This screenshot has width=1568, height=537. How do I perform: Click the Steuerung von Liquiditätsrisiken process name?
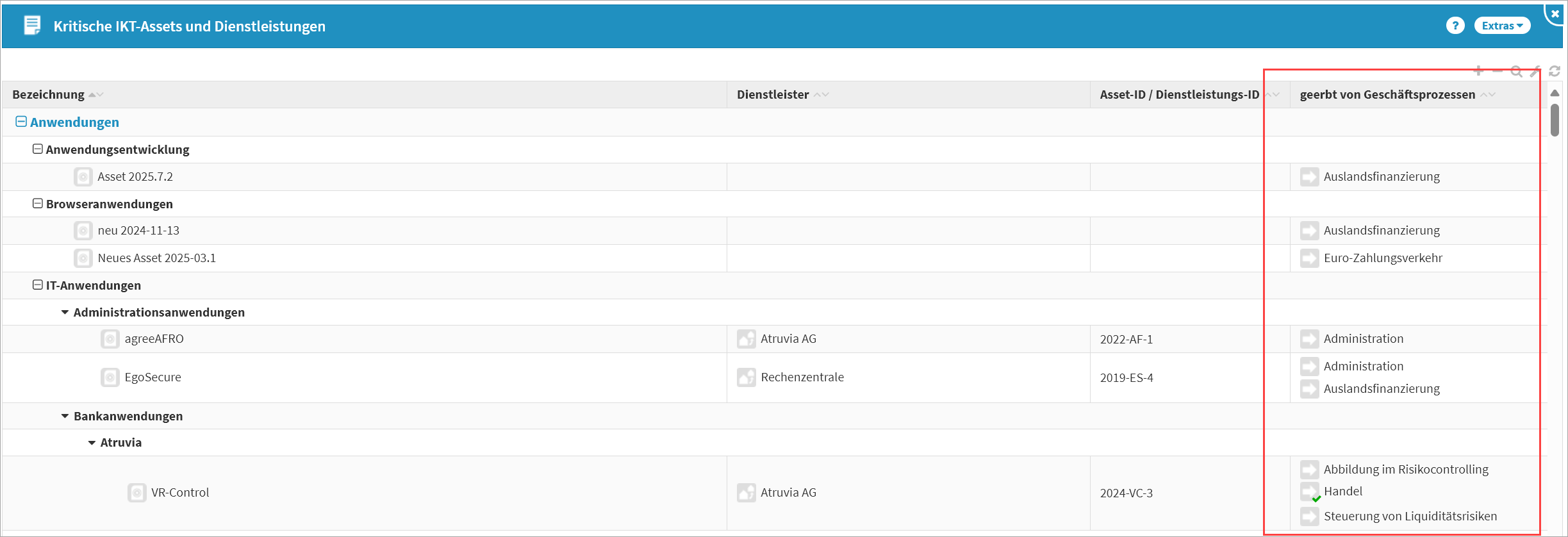pyautogui.click(x=1410, y=516)
